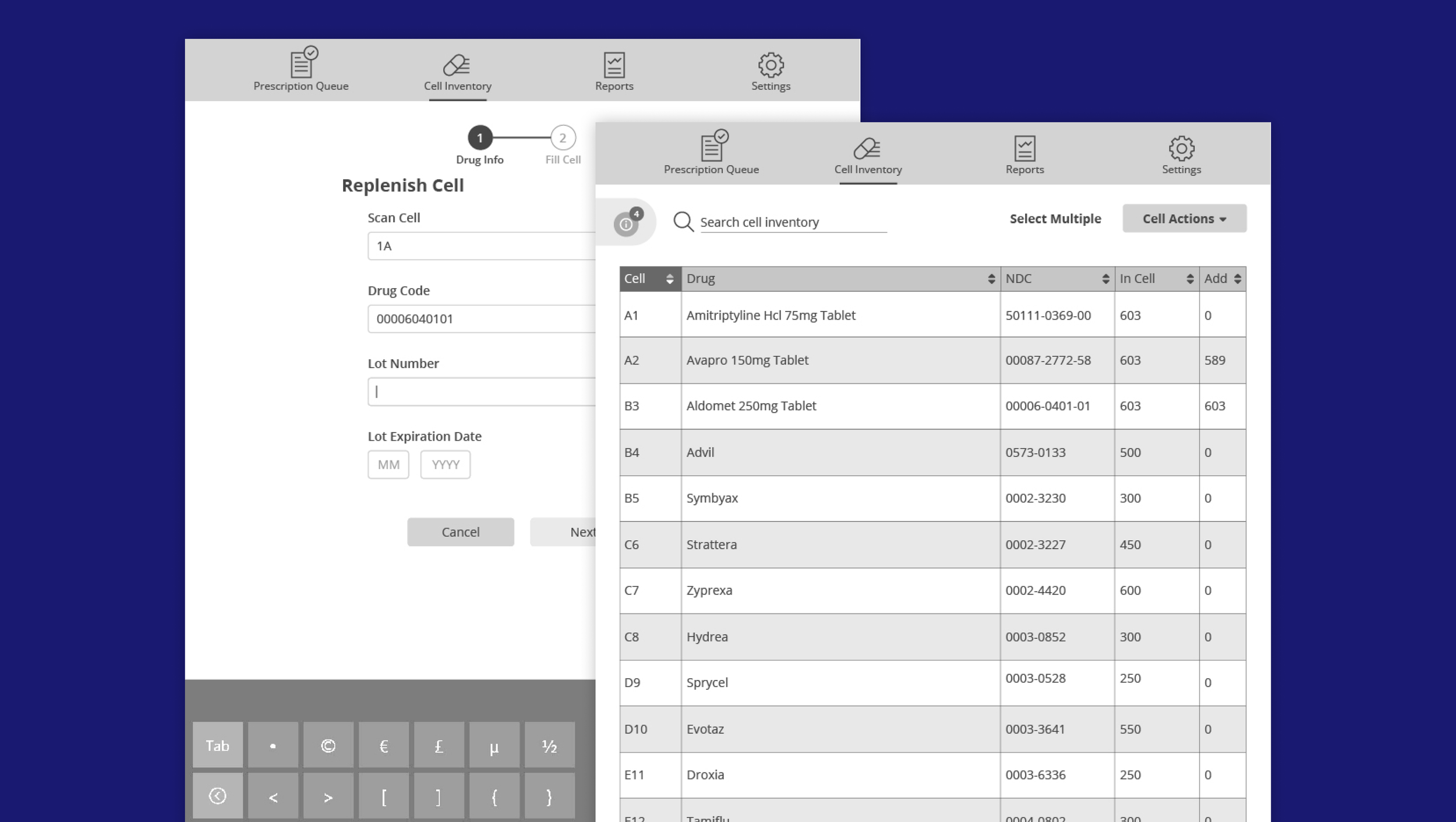Open Settings gear in front window
This screenshot has width=1456, height=822.
(x=1181, y=148)
